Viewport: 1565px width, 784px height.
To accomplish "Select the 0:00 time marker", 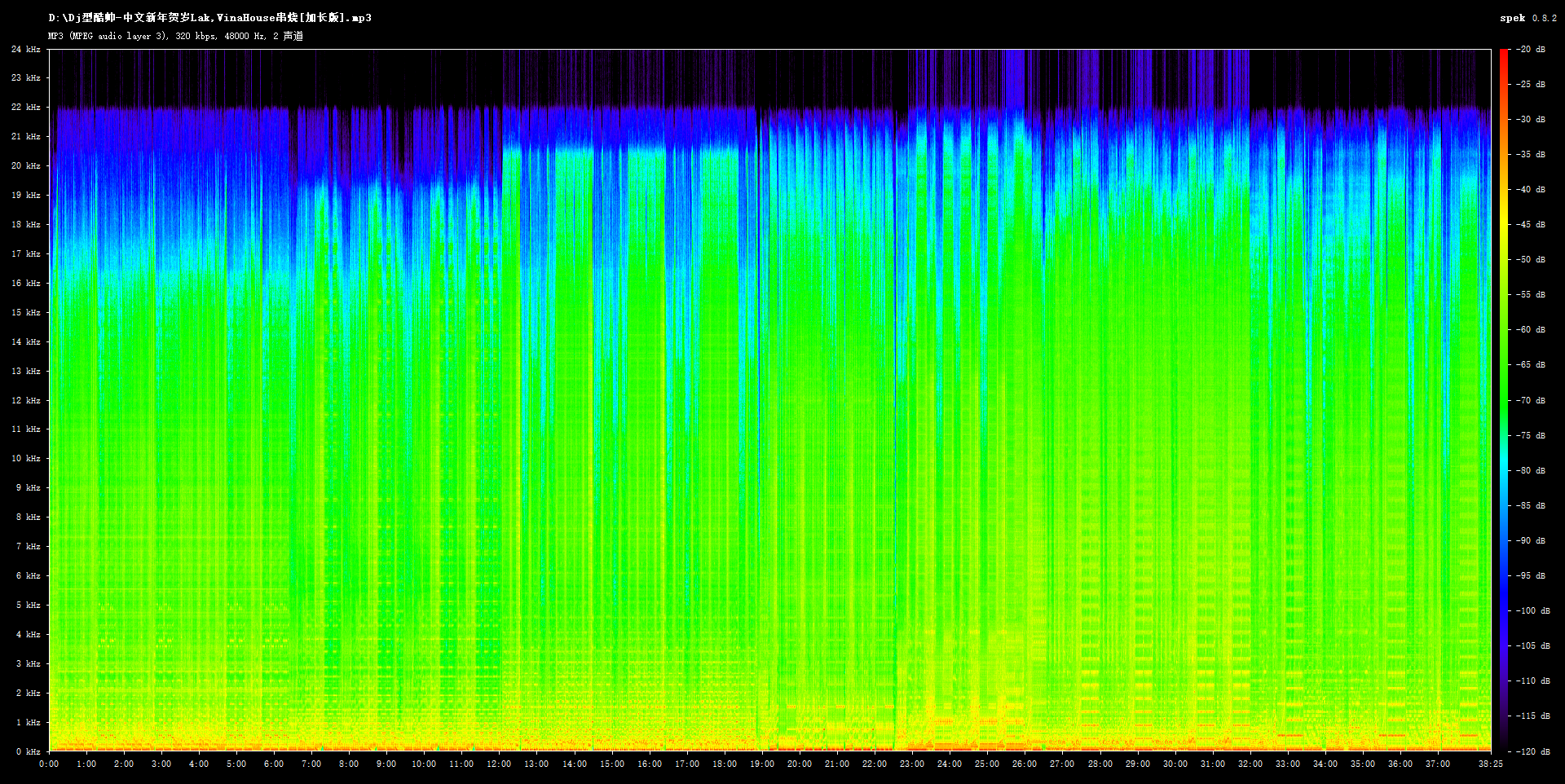I will (x=49, y=764).
